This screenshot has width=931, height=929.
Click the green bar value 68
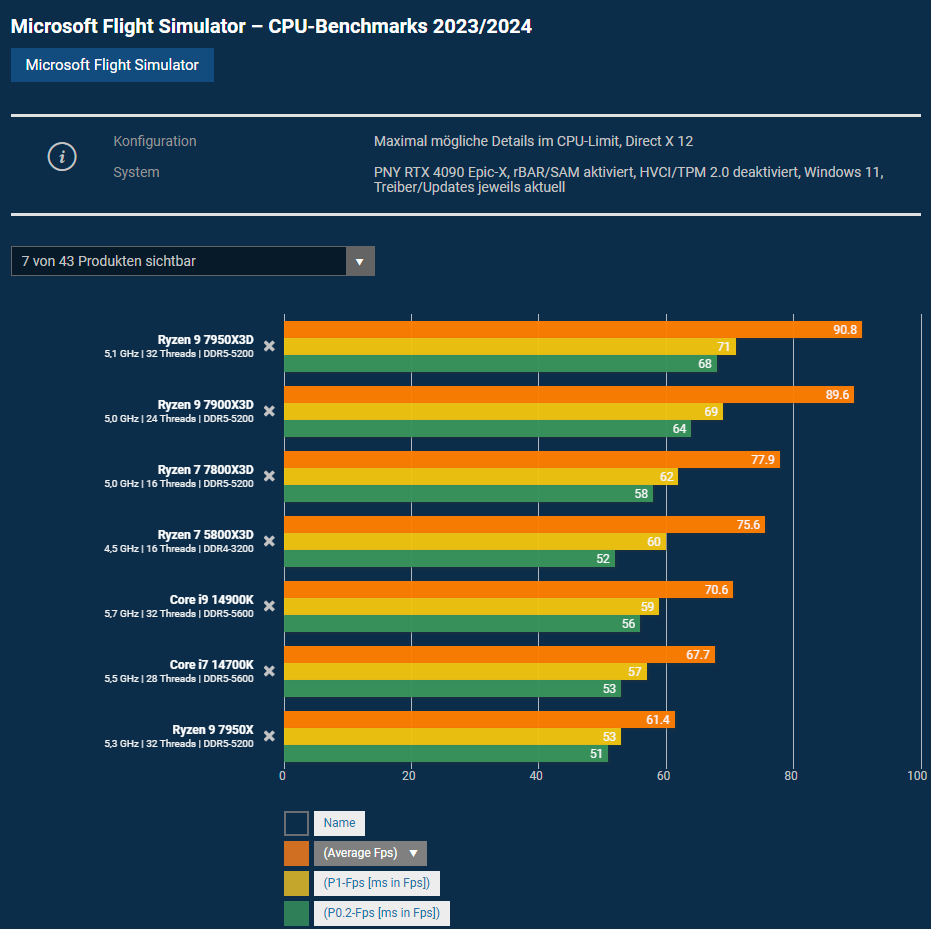705,363
